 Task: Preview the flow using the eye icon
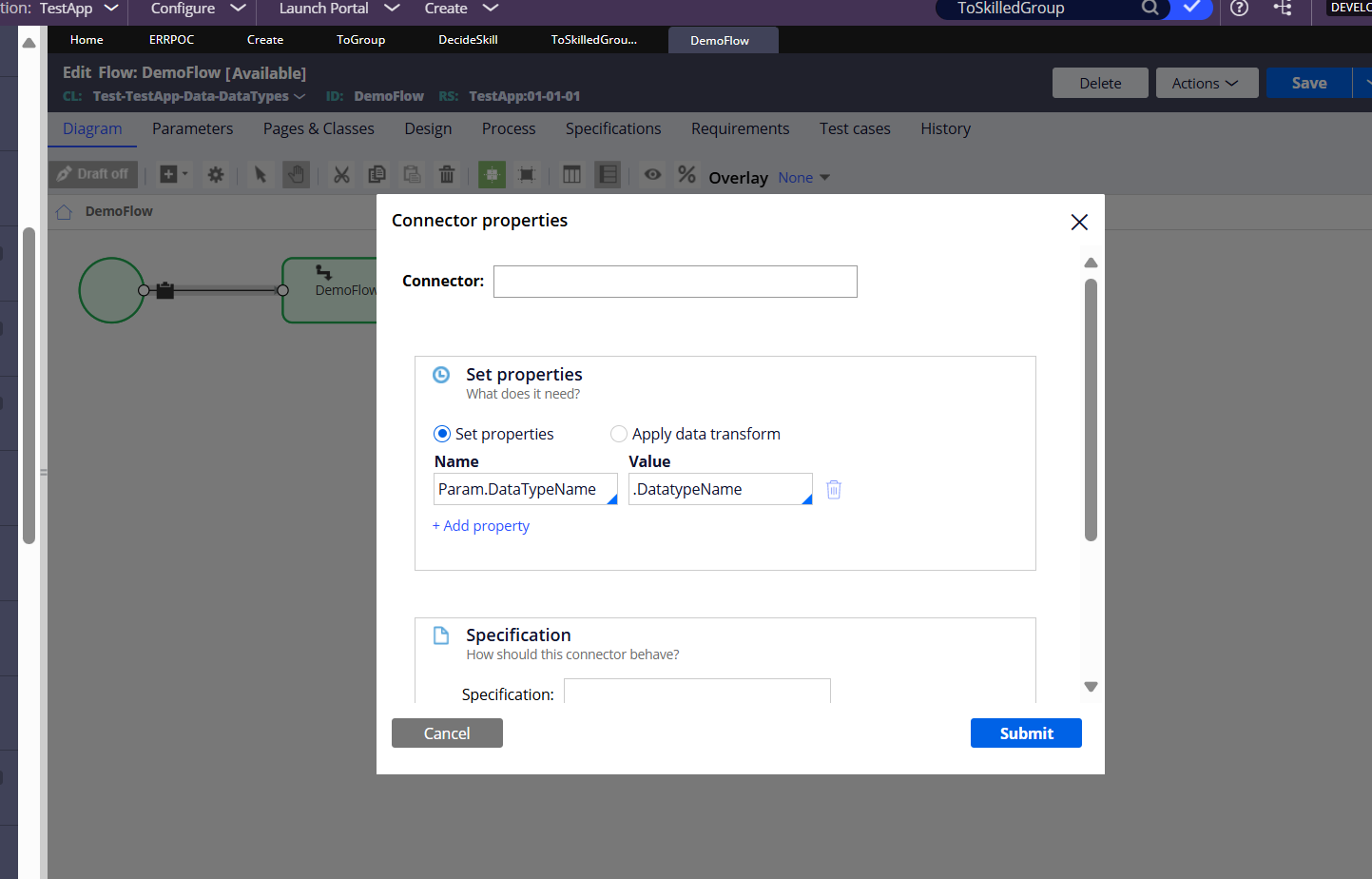[x=652, y=175]
